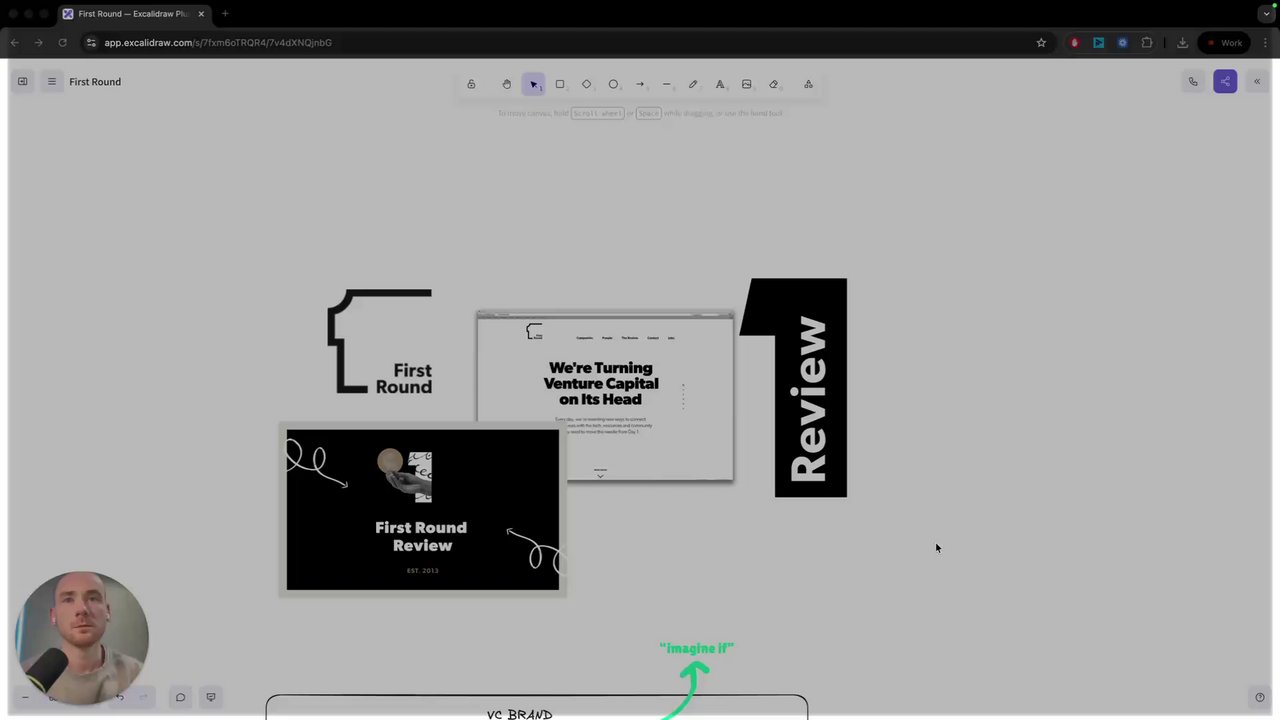Zoom out with the minus button
Screen dimensions: 1280x720
(x=25, y=697)
